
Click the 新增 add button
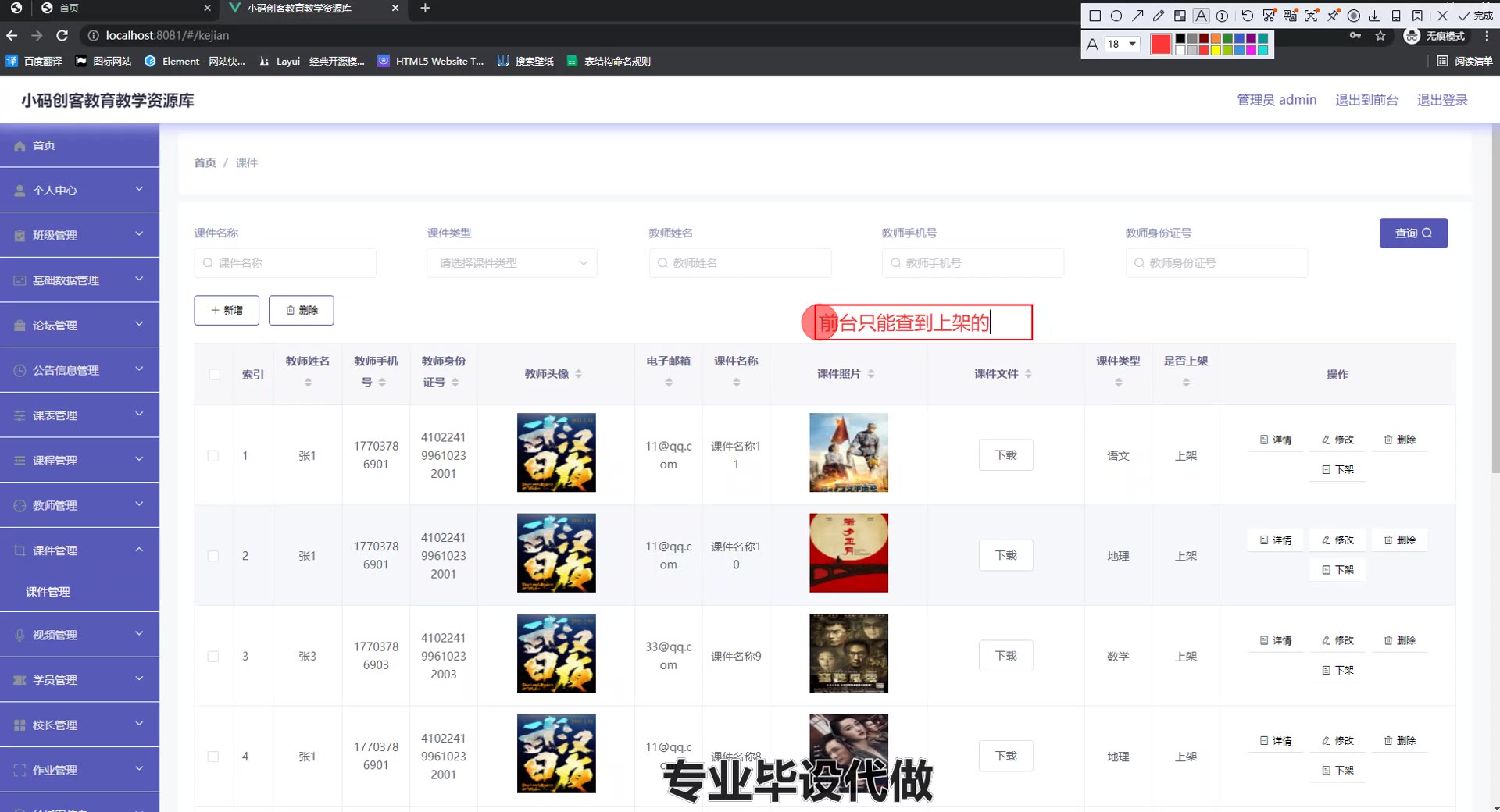[x=227, y=310]
